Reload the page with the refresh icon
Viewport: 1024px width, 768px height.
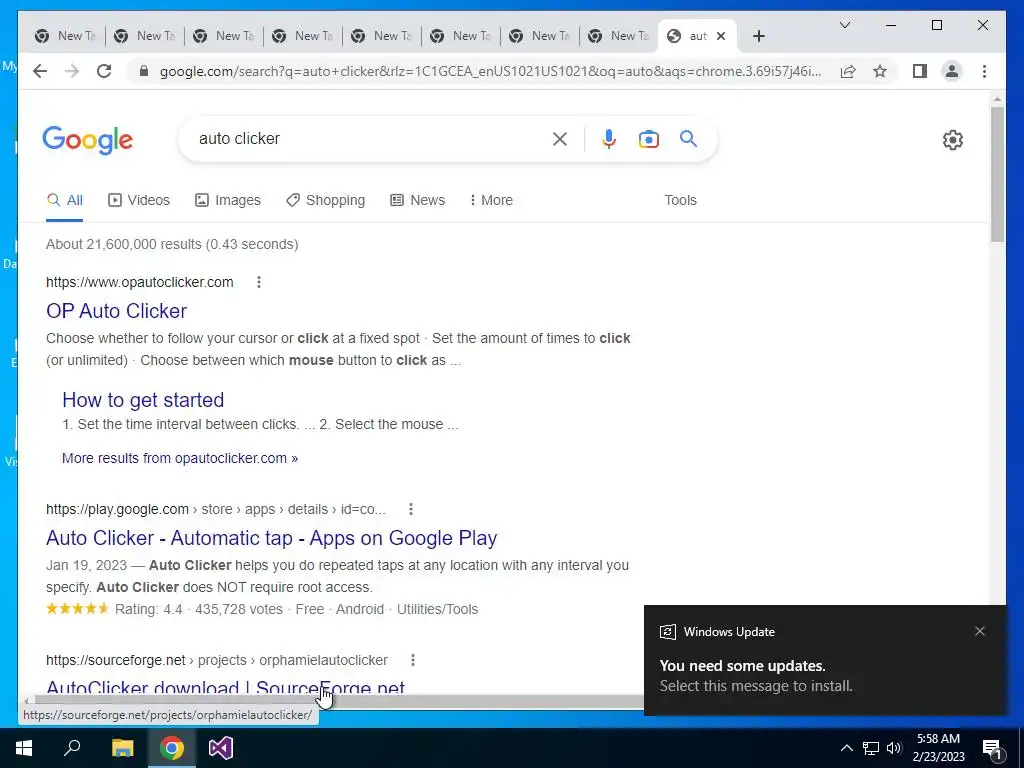[104, 71]
